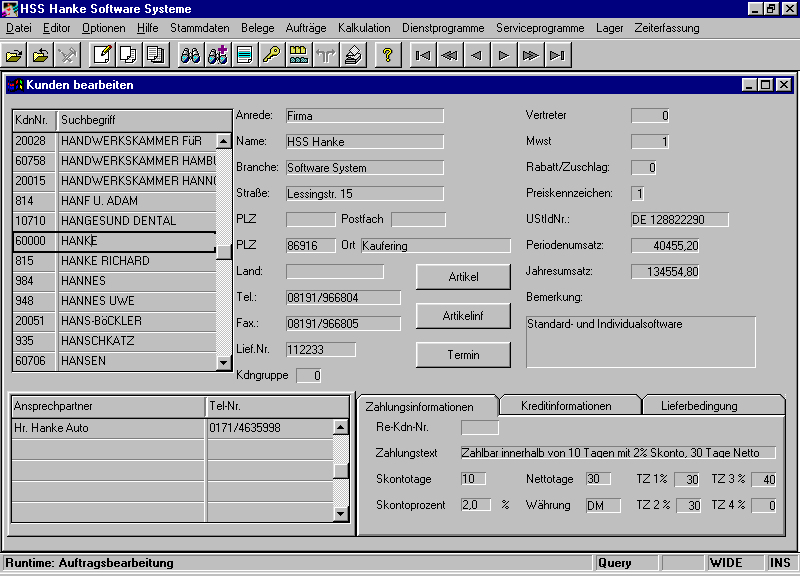The image size is (800, 576).
Task: Click the open folder toolbar icon
Action: click(x=15, y=55)
